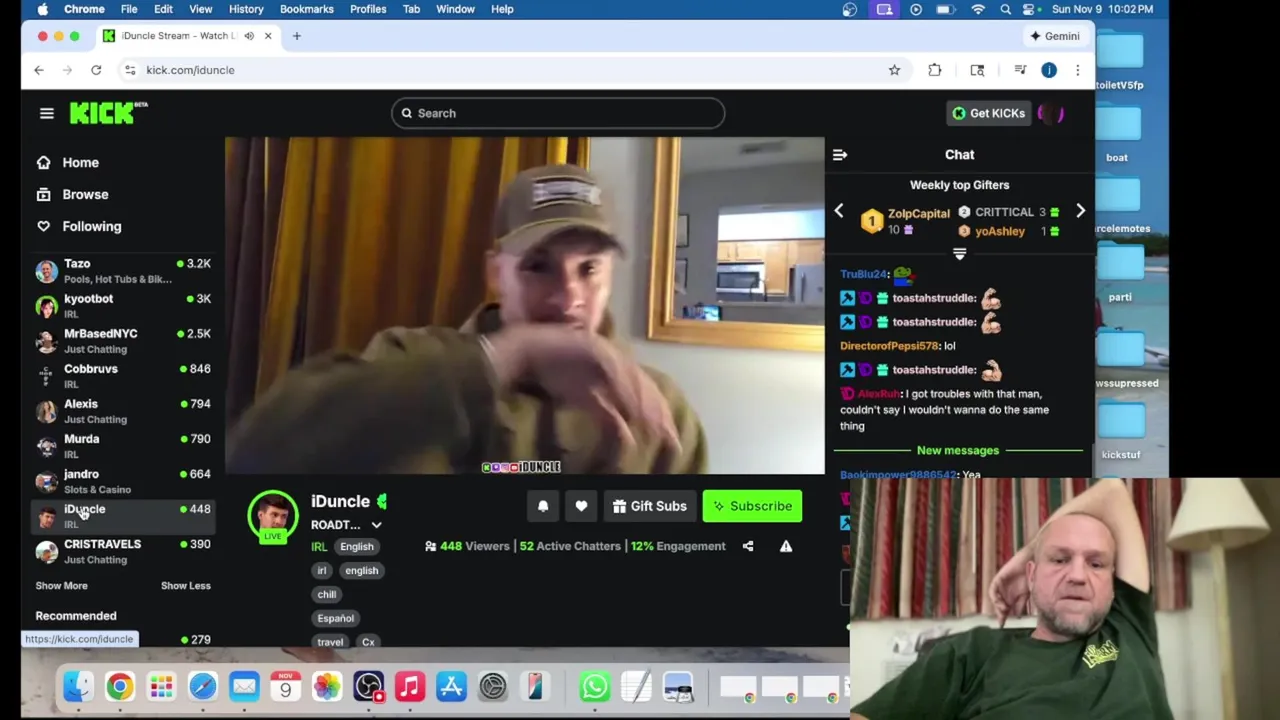
Task: Open MrBasedNYC's channel in the sidebar
Action: [x=123, y=341]
